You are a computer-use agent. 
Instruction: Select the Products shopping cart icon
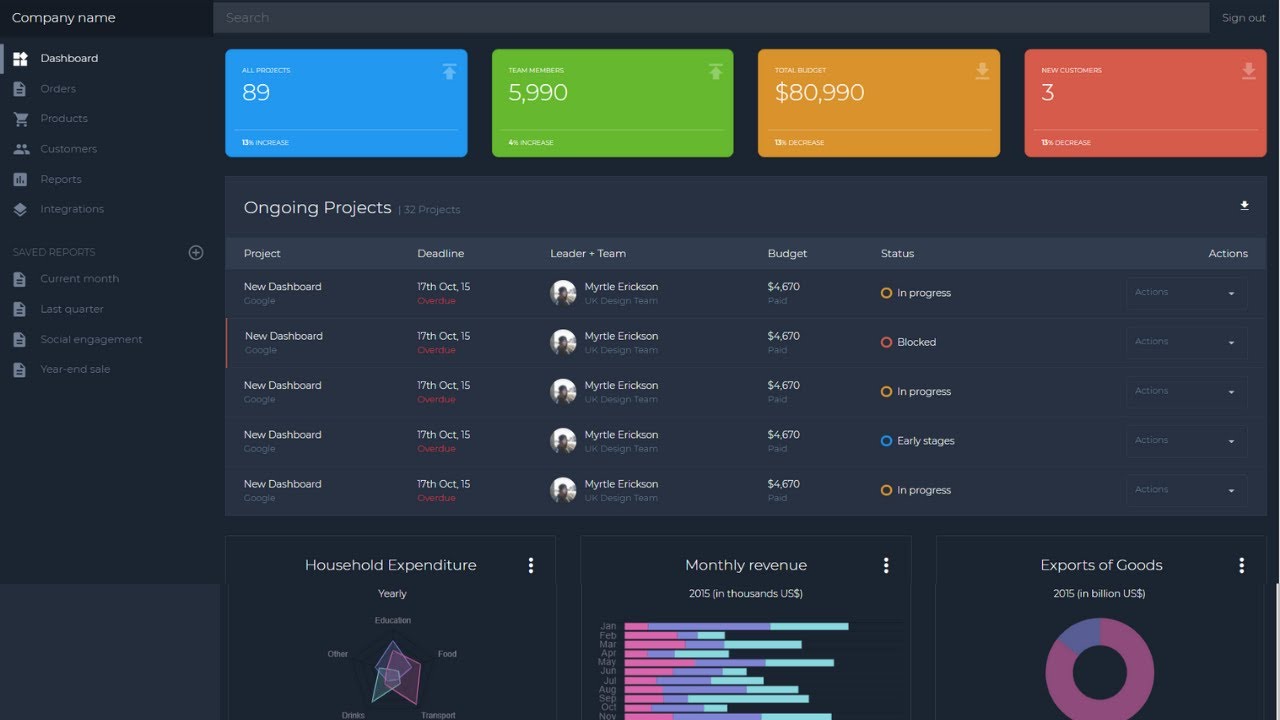tap(20, 119)
